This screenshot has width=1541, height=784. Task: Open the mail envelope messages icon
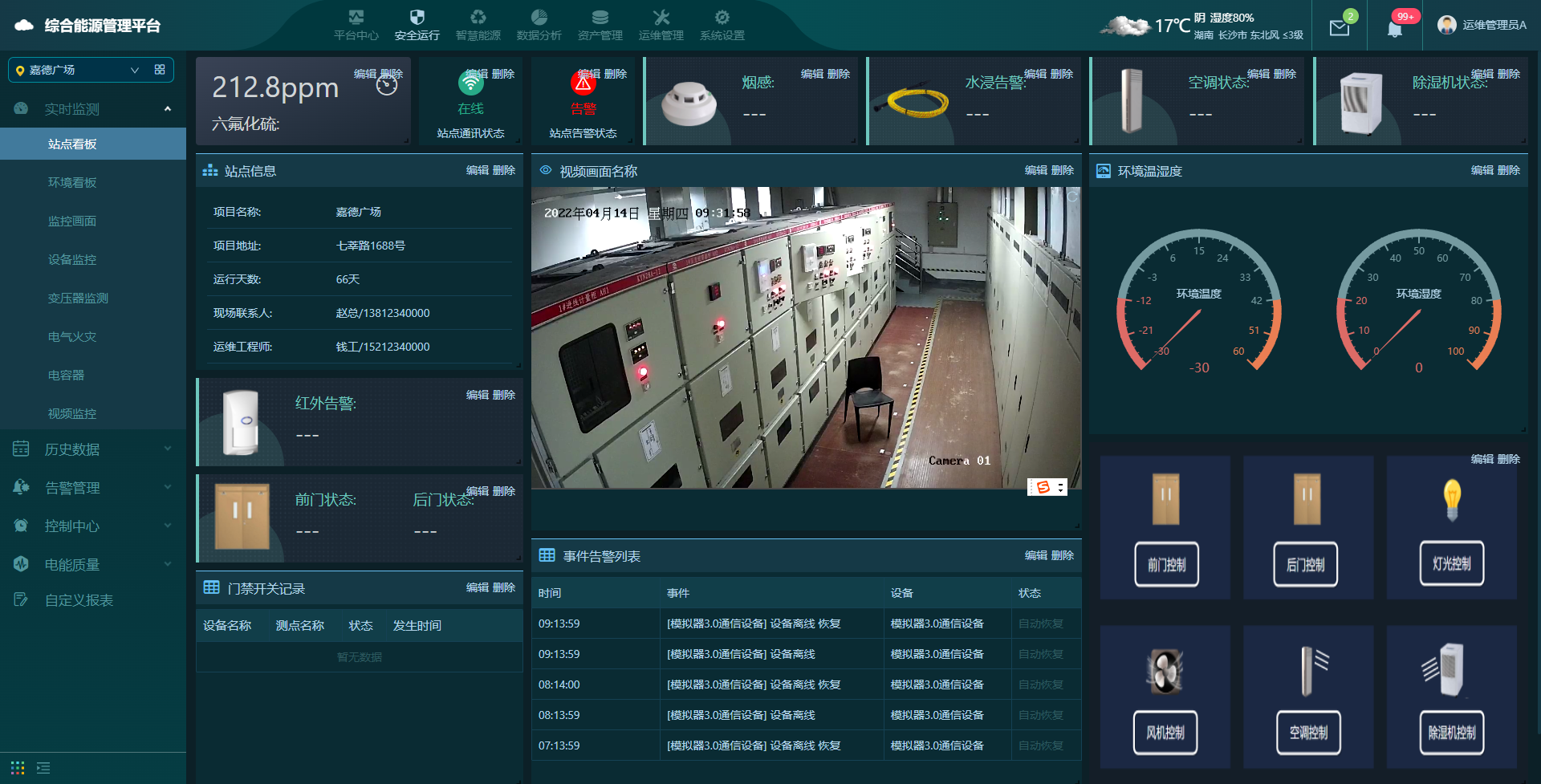click(x=1340, y=28)
